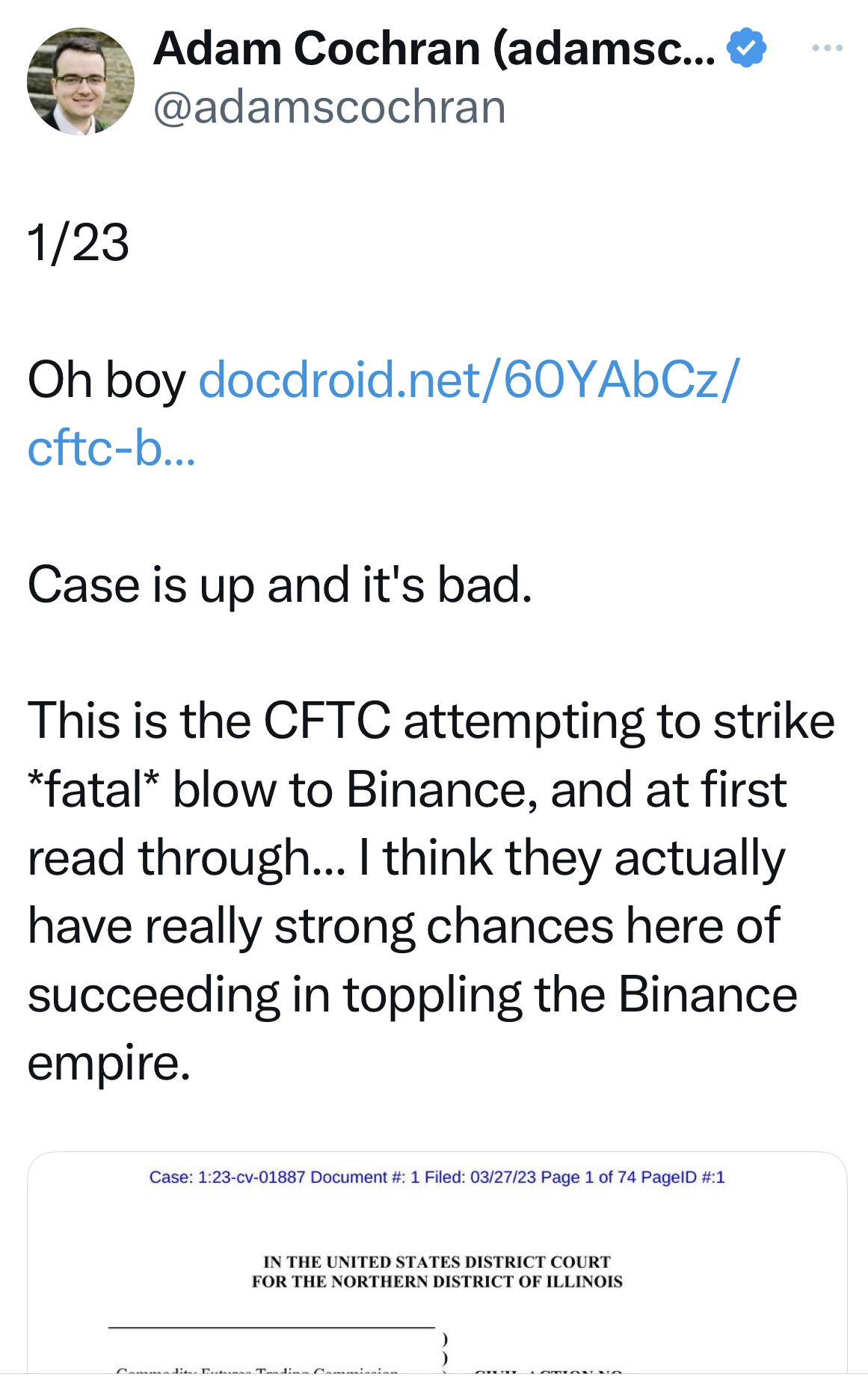Click the "have really strong chances" line
This screenshot has height=1392, width=868.
coord(404,926)
